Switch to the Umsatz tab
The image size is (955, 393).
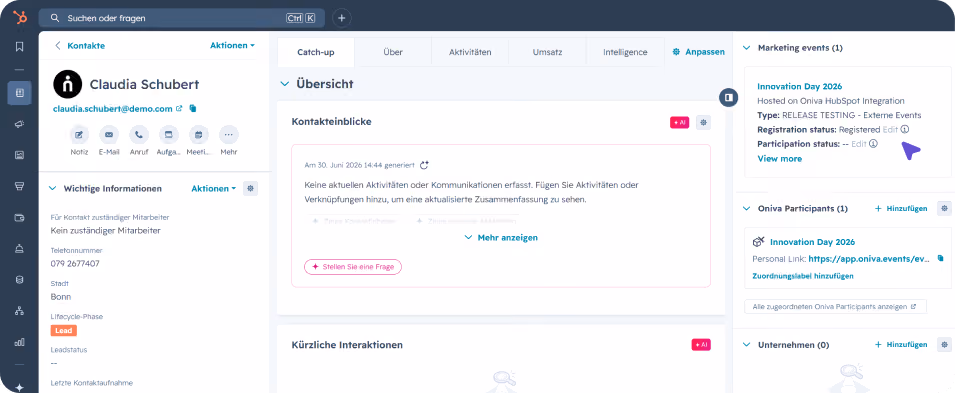547,52
